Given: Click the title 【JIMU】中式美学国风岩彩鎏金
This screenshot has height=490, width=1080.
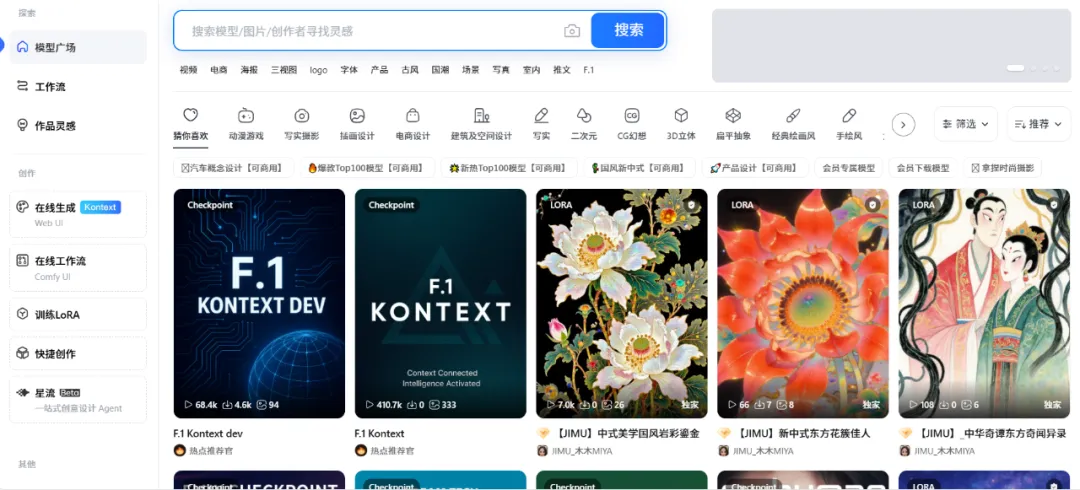Looking at the screenshot, I should click(627, 433).
